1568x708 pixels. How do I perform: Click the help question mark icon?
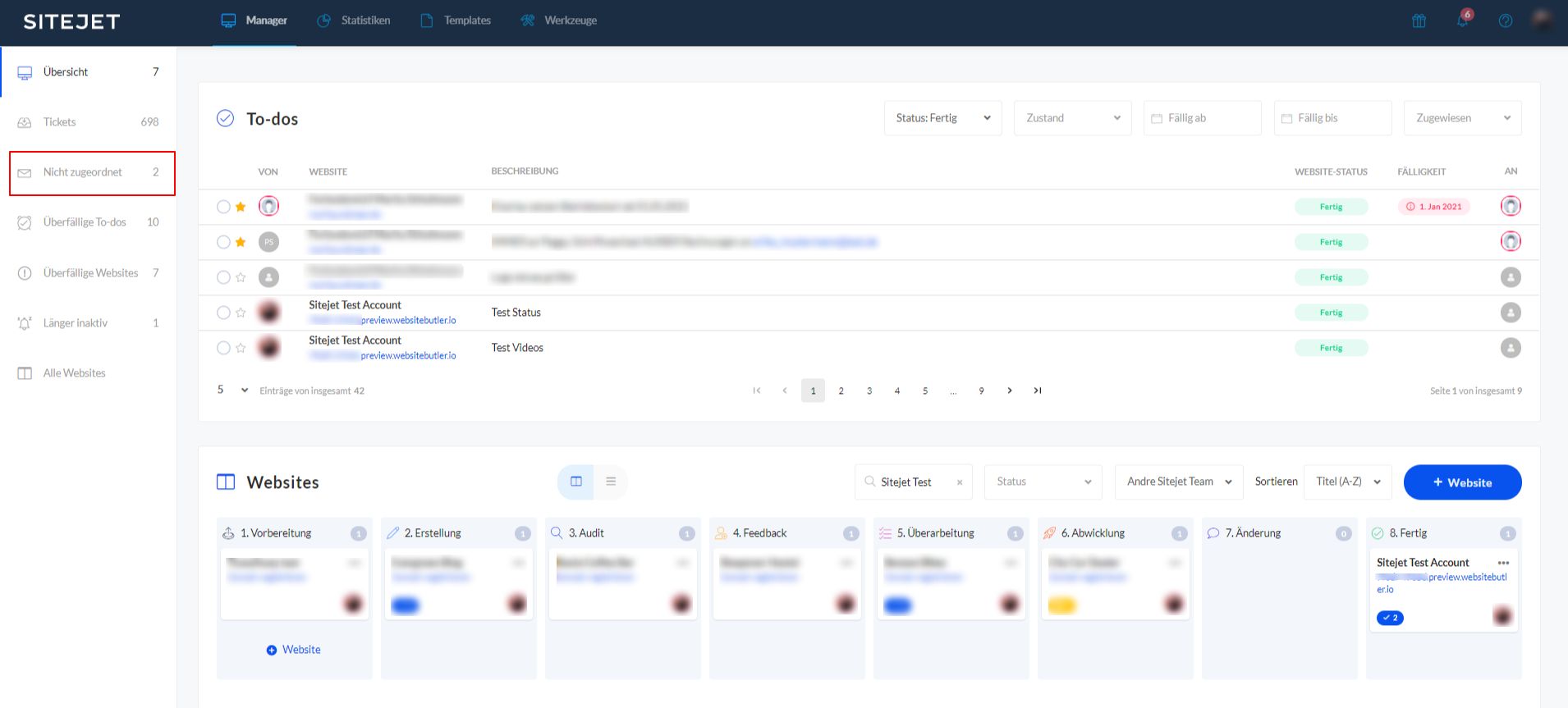(x=1506, y=21)
